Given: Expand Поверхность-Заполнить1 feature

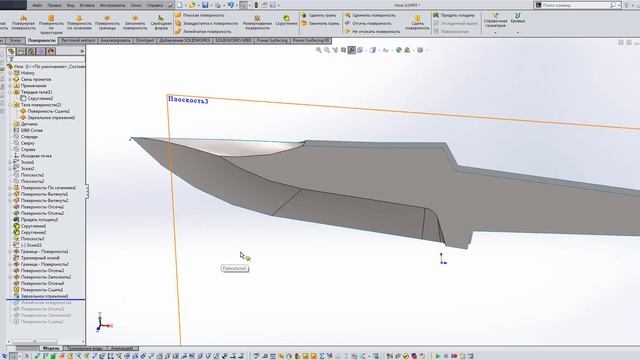Looking at the screenshot, I should pyautogui.click(x=10, y=277).
